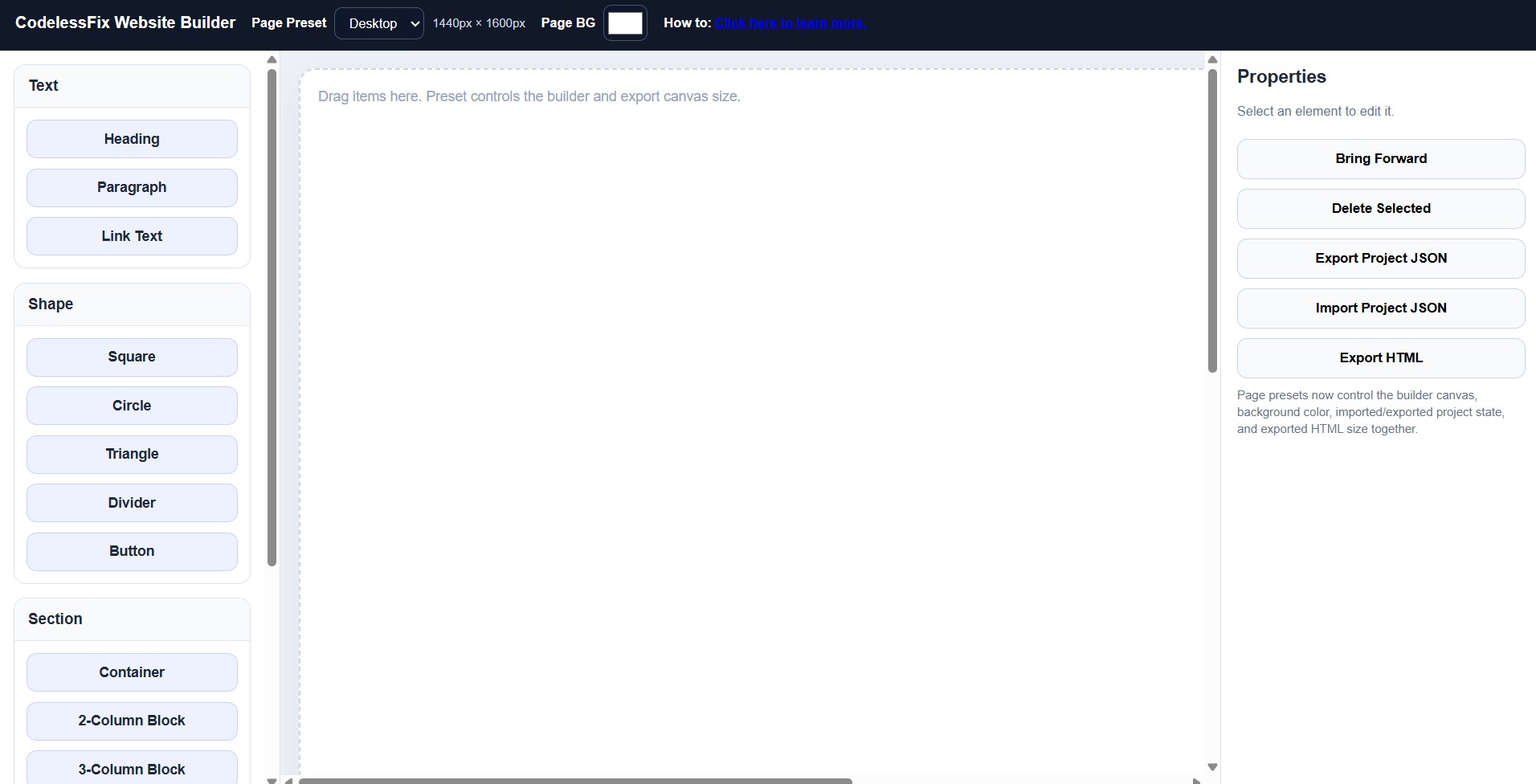Screen dimensions: 1536x784
Task: Select Desktop from the preset selector
Action: click(x=379, y=23)
